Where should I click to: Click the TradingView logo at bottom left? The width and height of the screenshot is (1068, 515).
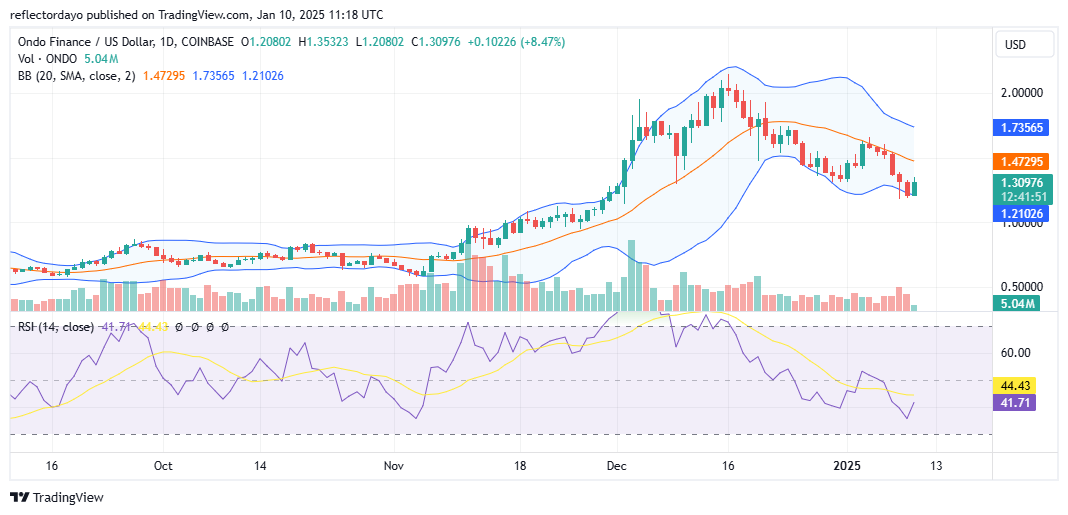[57, 497]
